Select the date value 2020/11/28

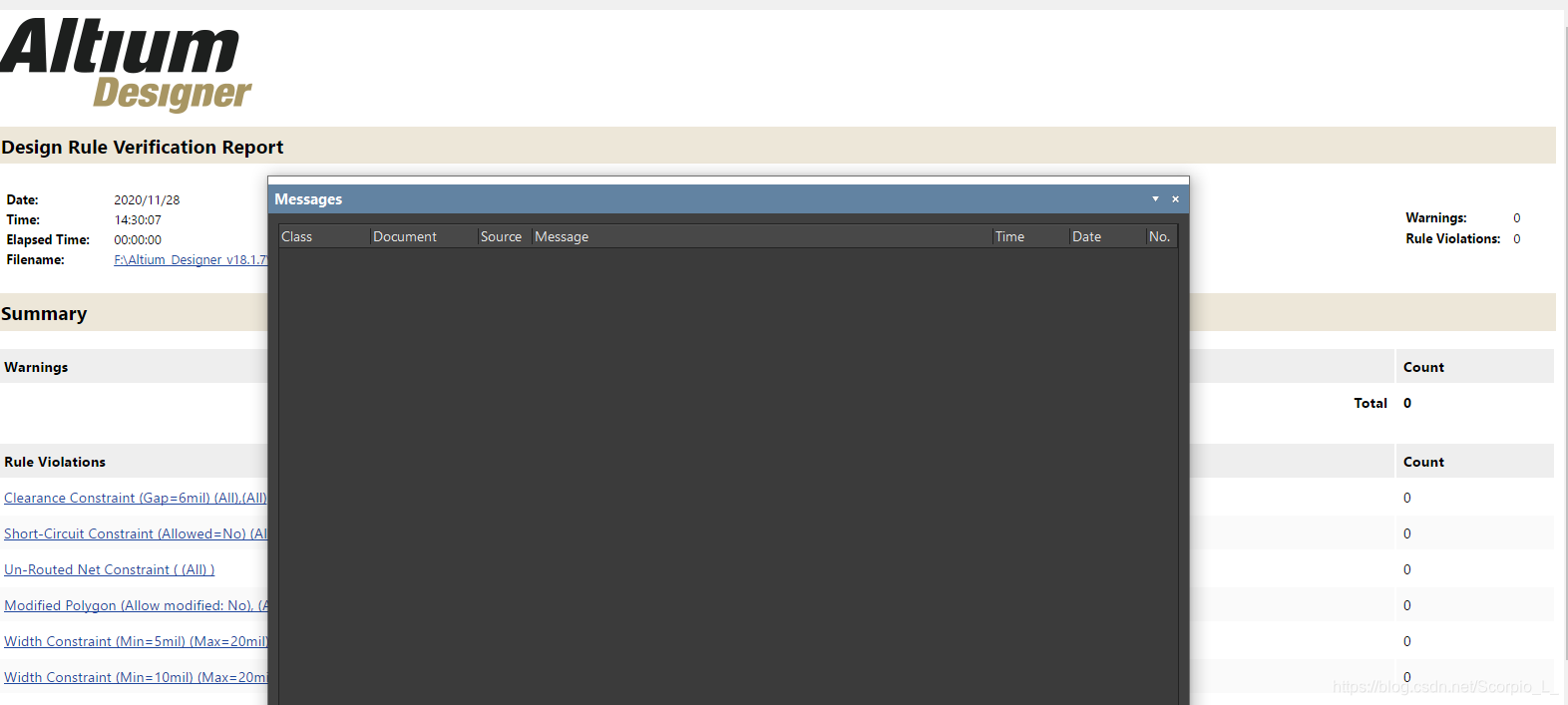click(x=147, y=200)
